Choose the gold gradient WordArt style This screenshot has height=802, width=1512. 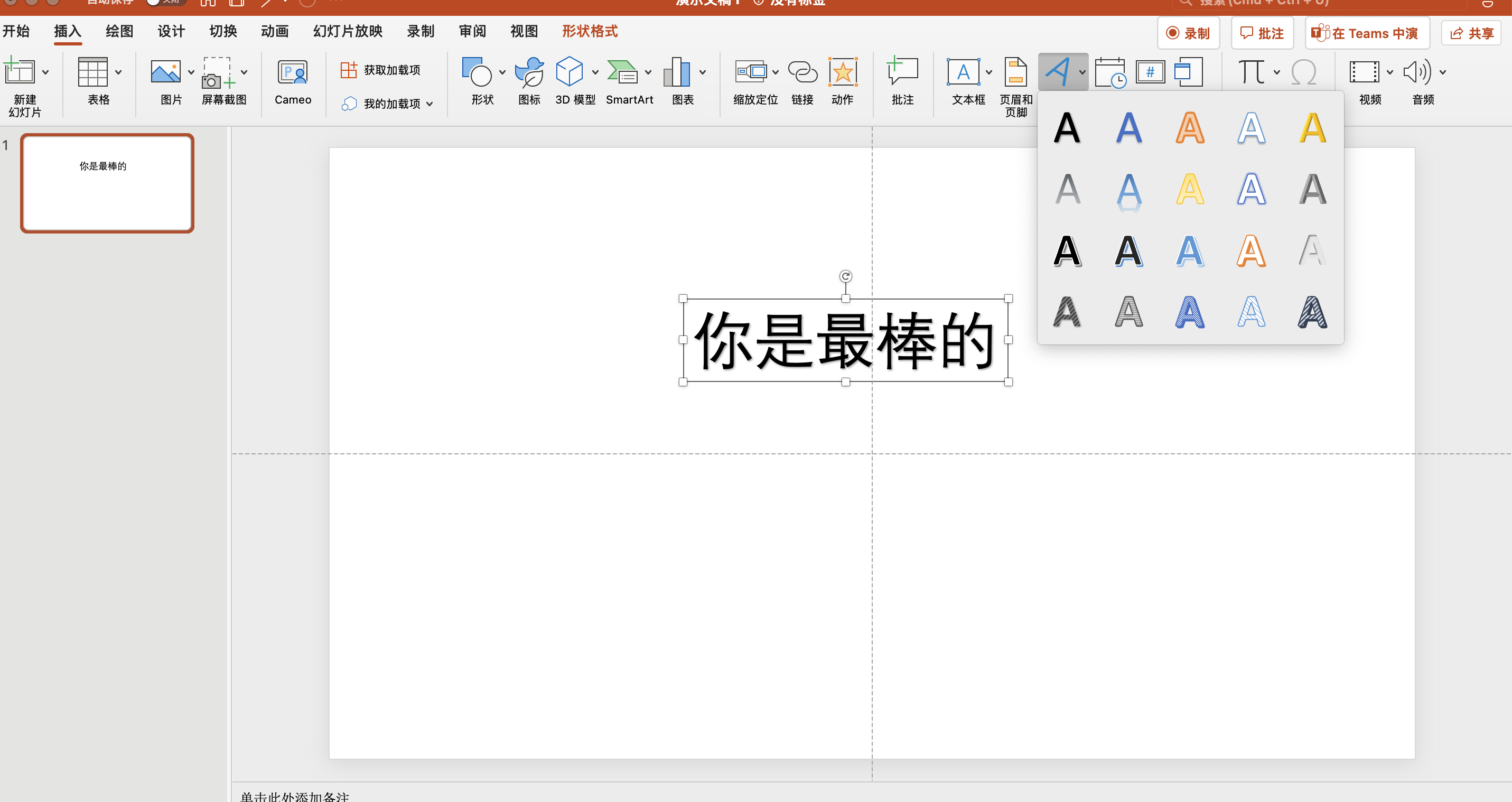(x=1312, y=127)
